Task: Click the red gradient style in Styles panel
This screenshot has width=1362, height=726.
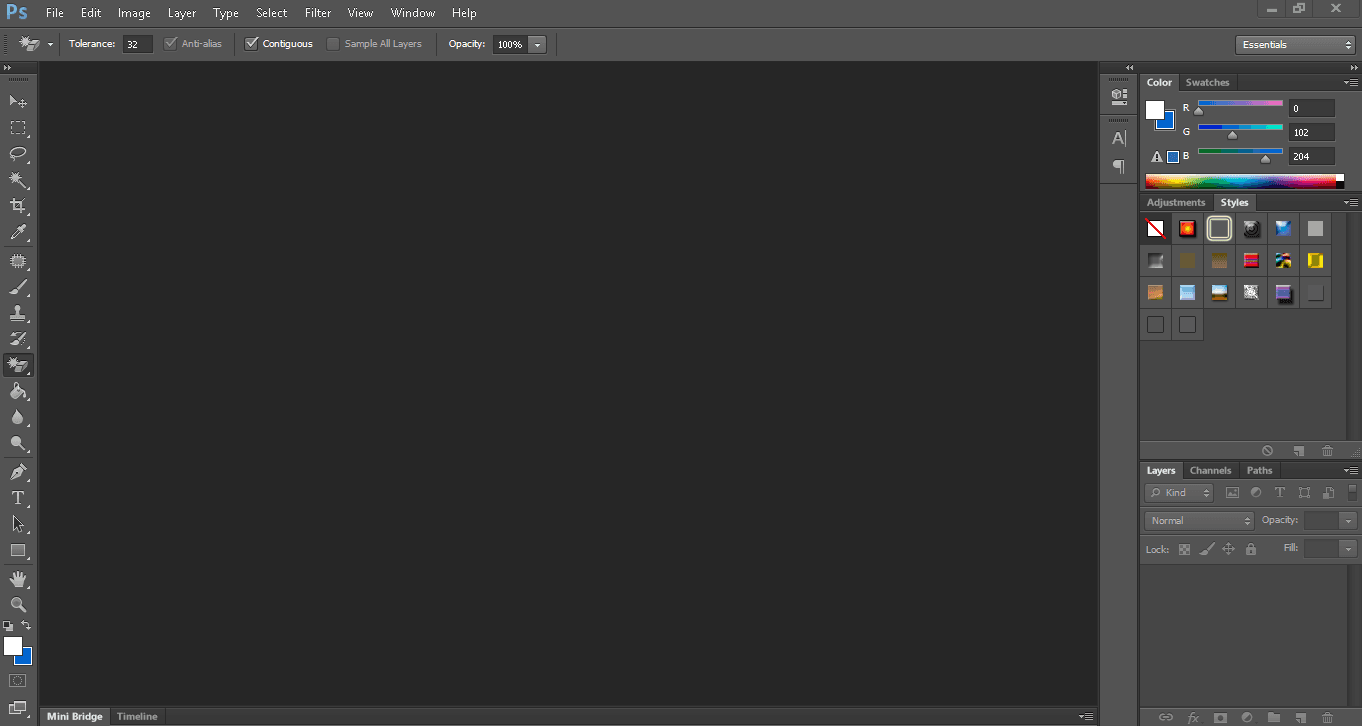Action: tap(1251, 260)
